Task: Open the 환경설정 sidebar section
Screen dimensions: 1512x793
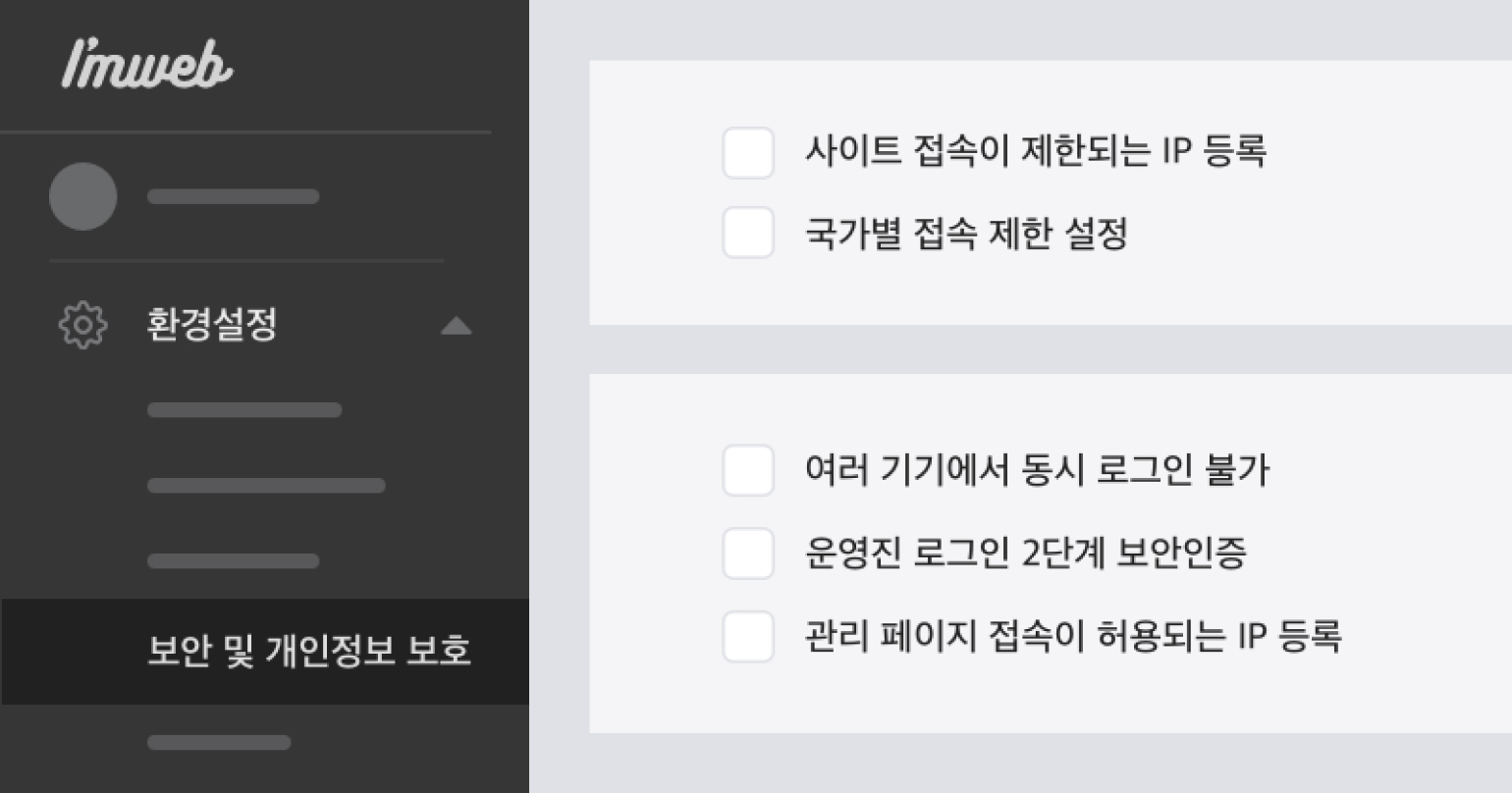Action: click(x=211, y=325)
